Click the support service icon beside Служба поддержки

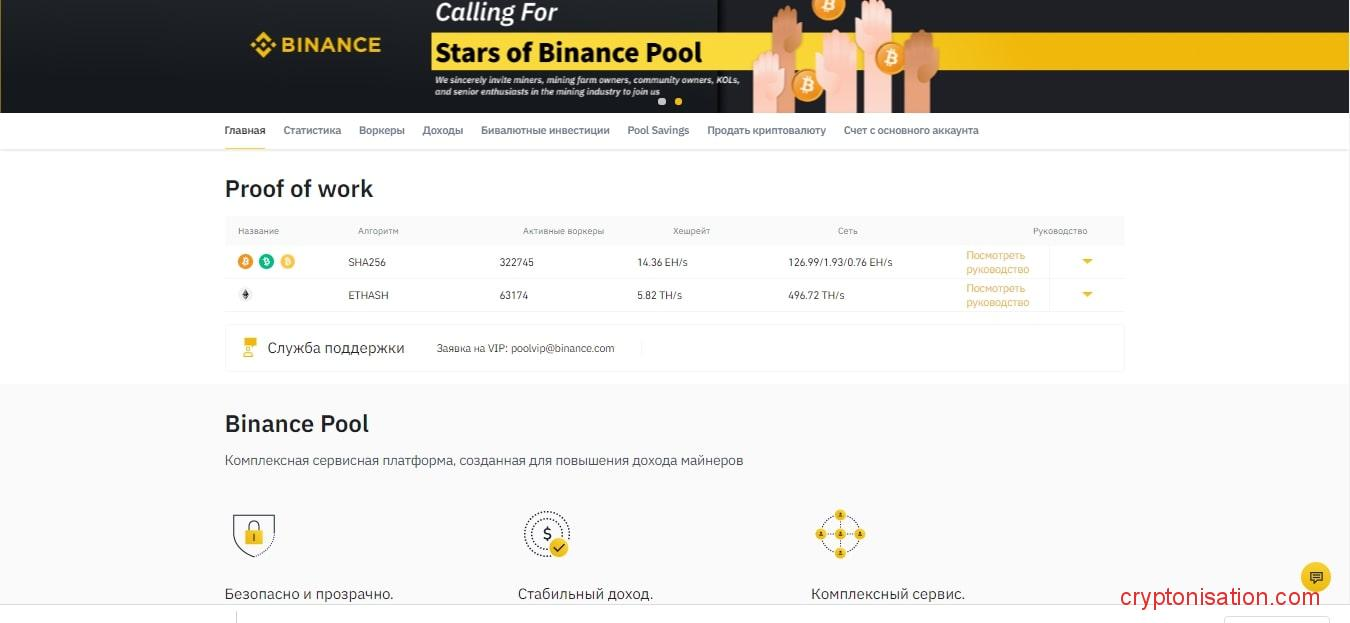pos(250,348)
